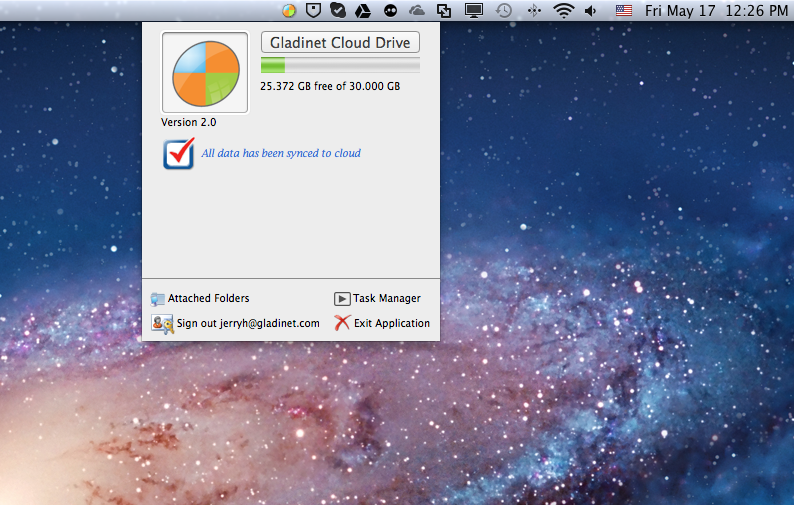Click the All data has been synced link
794x505 pixels.
tap(281, 153)
